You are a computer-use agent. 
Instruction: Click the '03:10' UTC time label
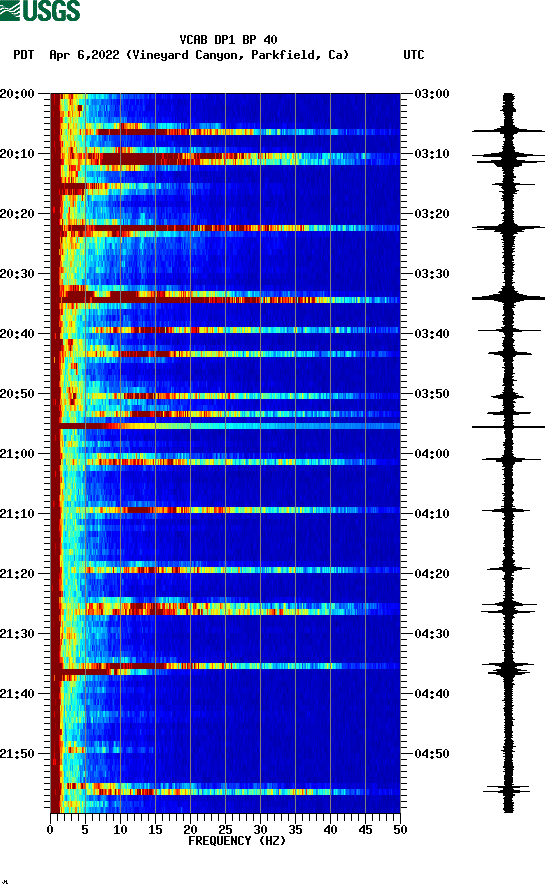[x=432, y=154]
